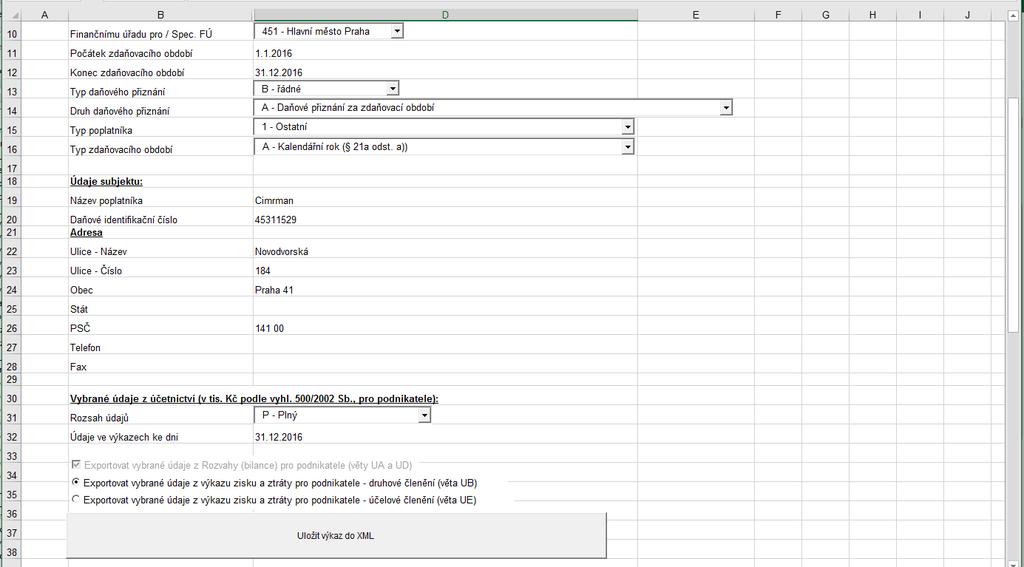This screenshot has width=1024, height=567.
Task: Select column header E
Action: [x=696, y=14]
